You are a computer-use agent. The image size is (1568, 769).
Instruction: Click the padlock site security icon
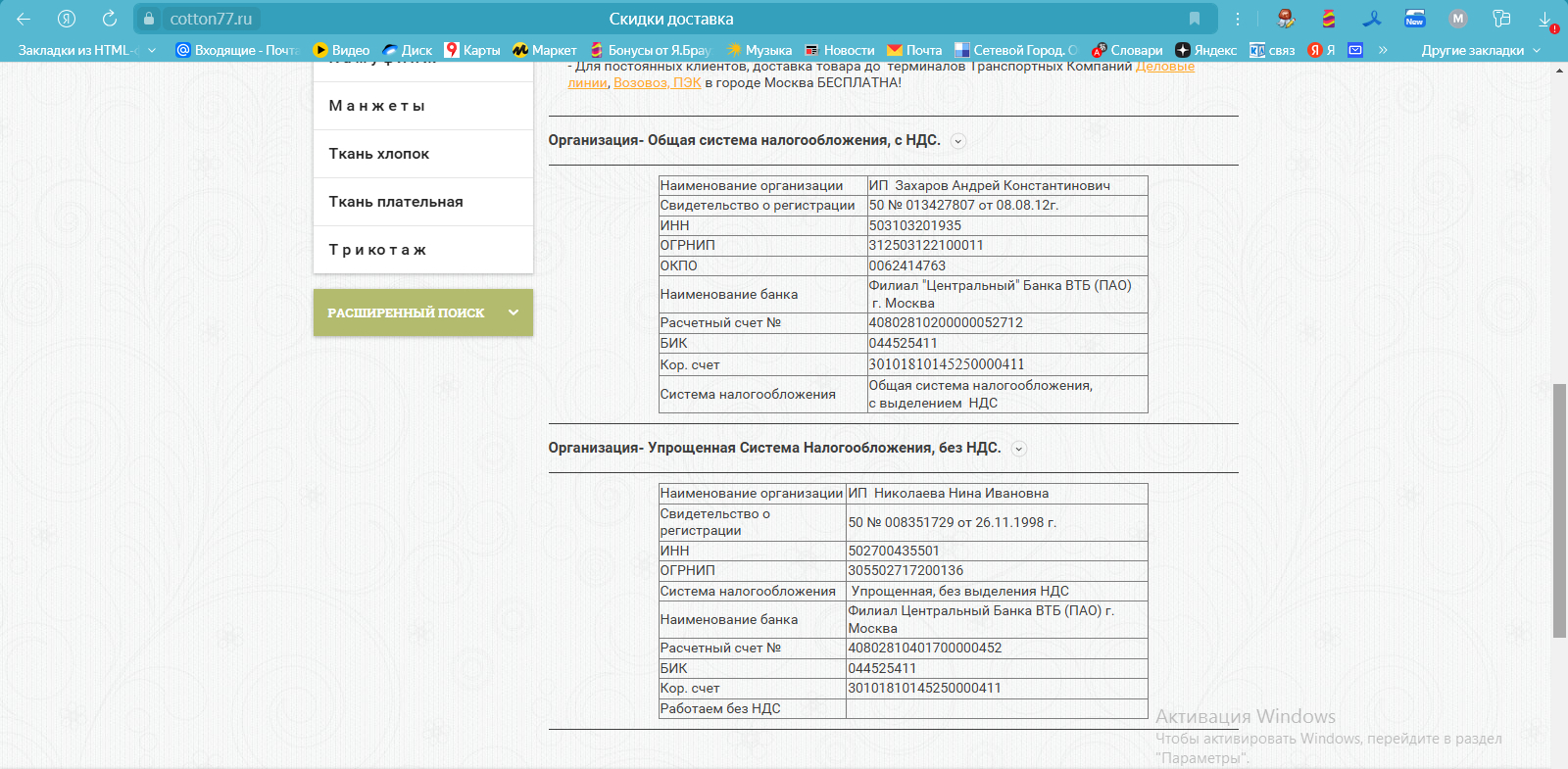(x=149, y=19)
